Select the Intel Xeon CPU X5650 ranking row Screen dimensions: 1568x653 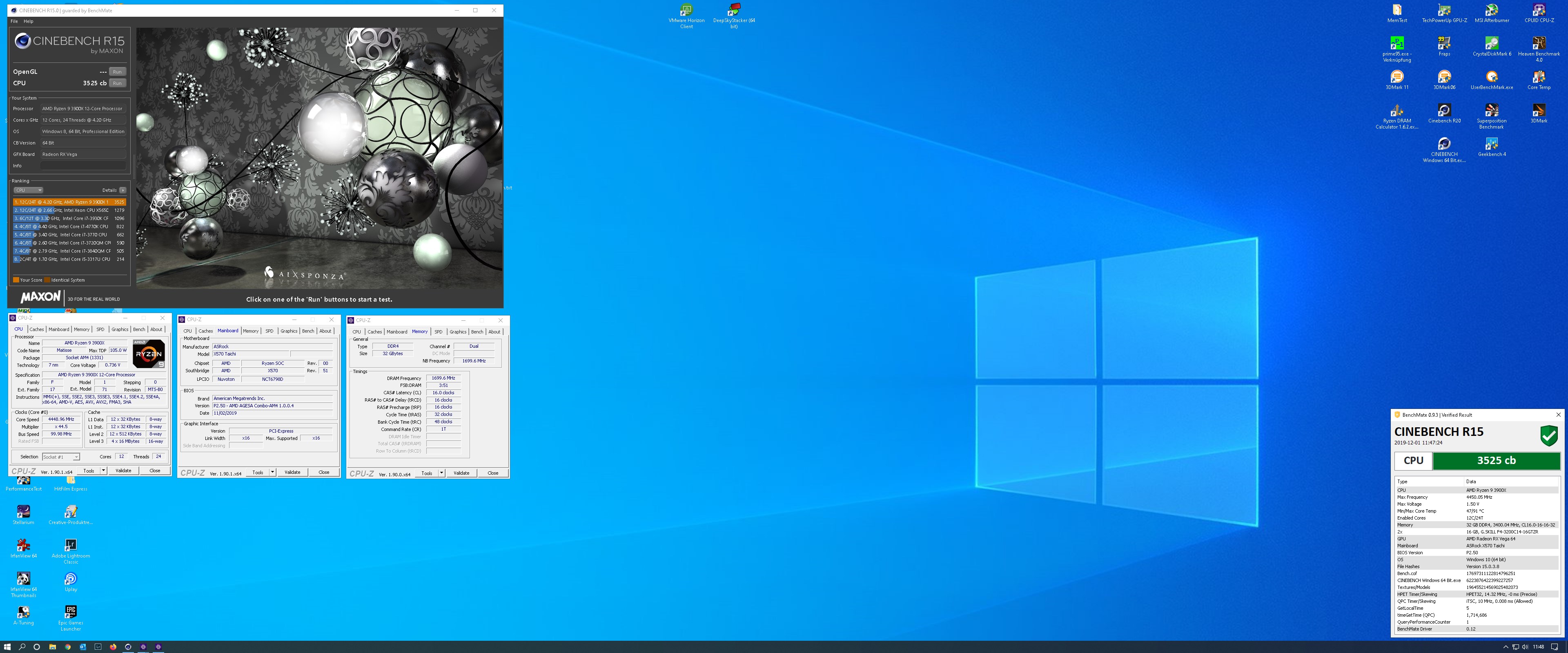[x=69, y=210]
